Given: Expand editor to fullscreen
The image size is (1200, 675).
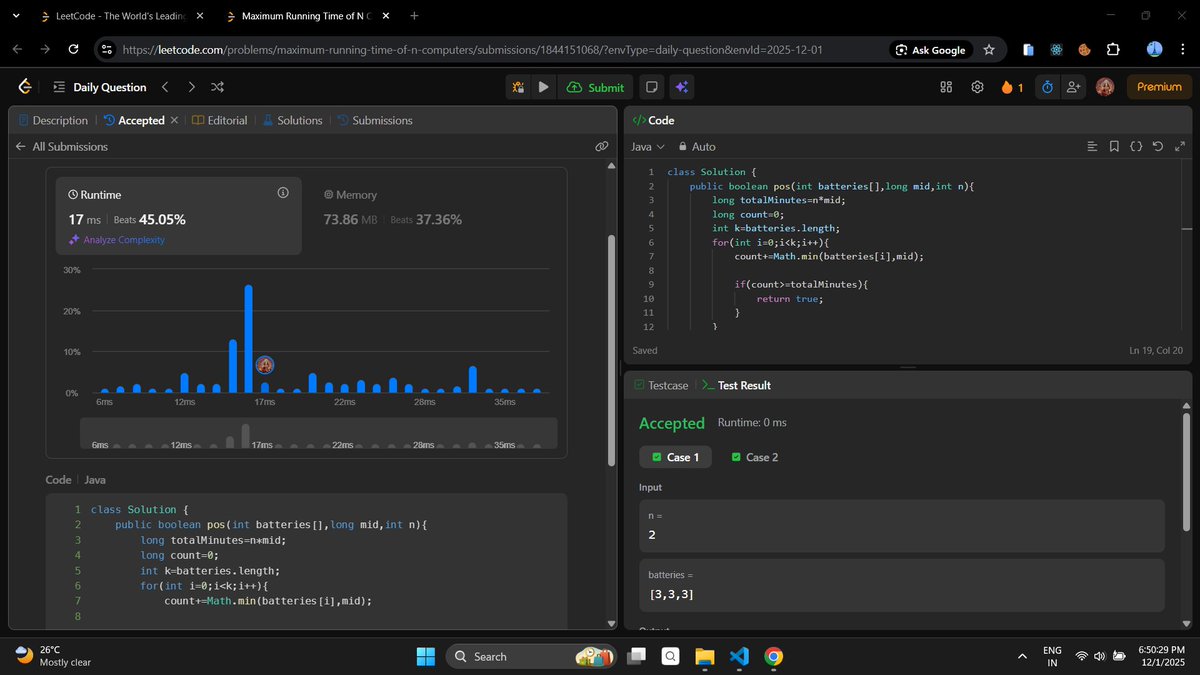Looking at the screenshot, I should (x=1180, y=146).
